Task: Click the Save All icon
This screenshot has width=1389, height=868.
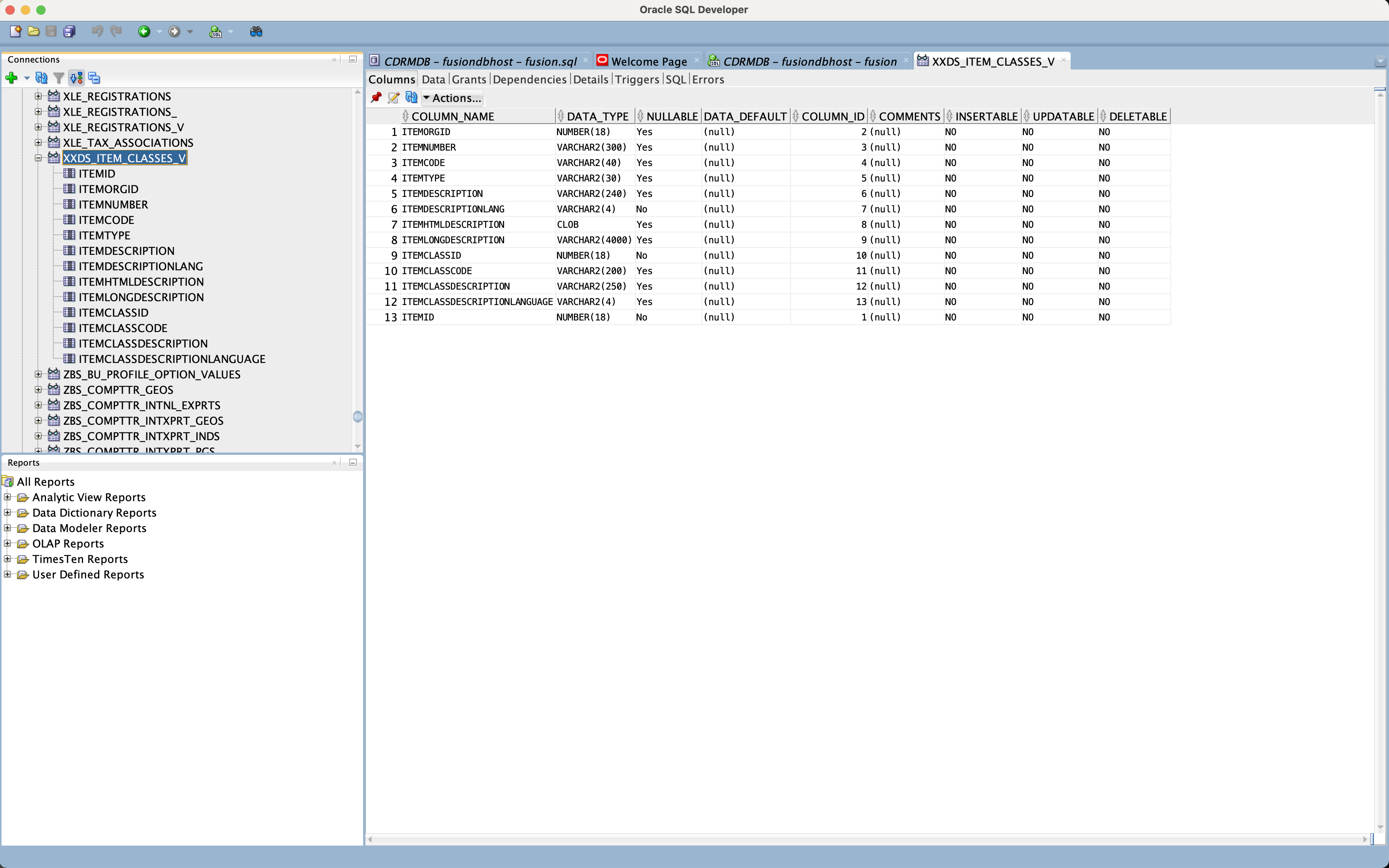Action: (x=70, y=32)
